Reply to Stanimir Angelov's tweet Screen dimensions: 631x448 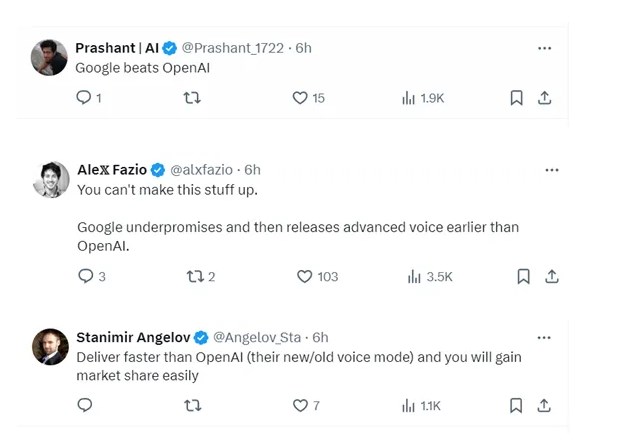point(84,405)
